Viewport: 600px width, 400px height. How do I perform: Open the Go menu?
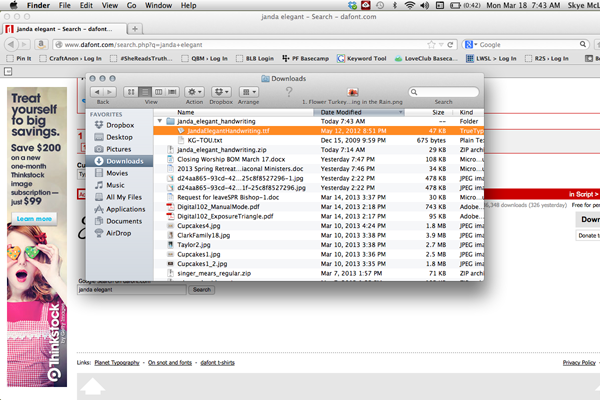click(132, 5)
